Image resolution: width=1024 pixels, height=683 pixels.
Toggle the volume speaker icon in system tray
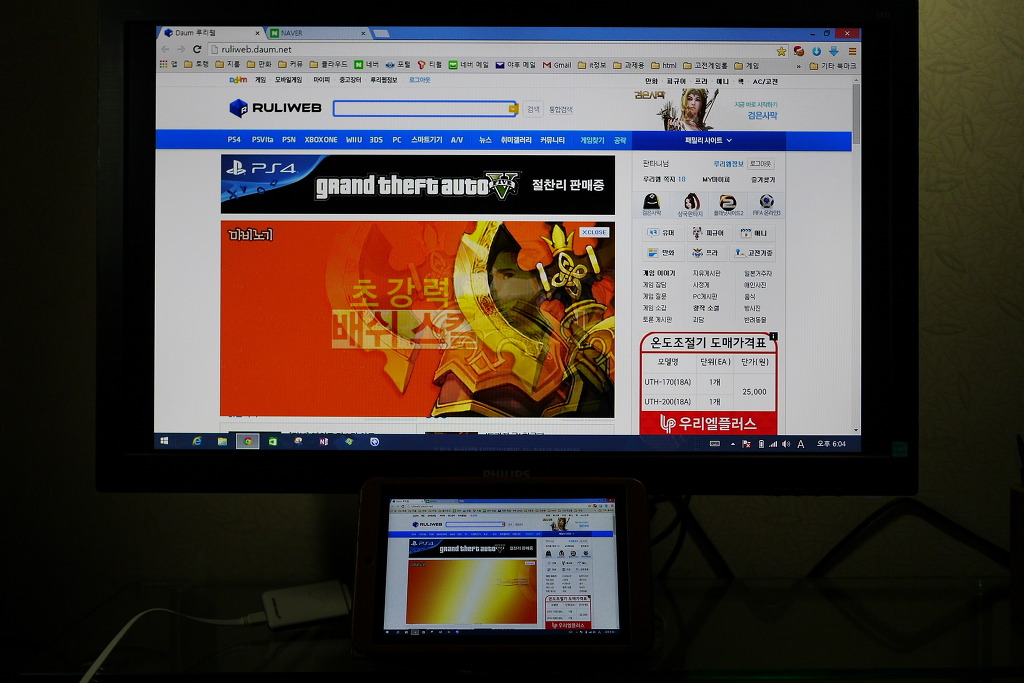tap(785, 443)
